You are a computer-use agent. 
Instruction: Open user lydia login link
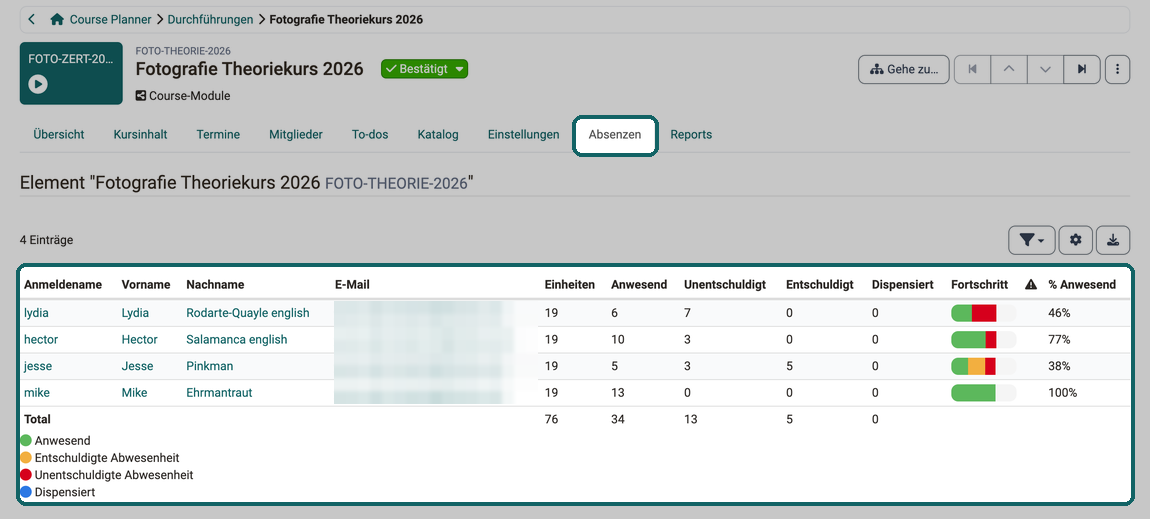tap(36, 313)
